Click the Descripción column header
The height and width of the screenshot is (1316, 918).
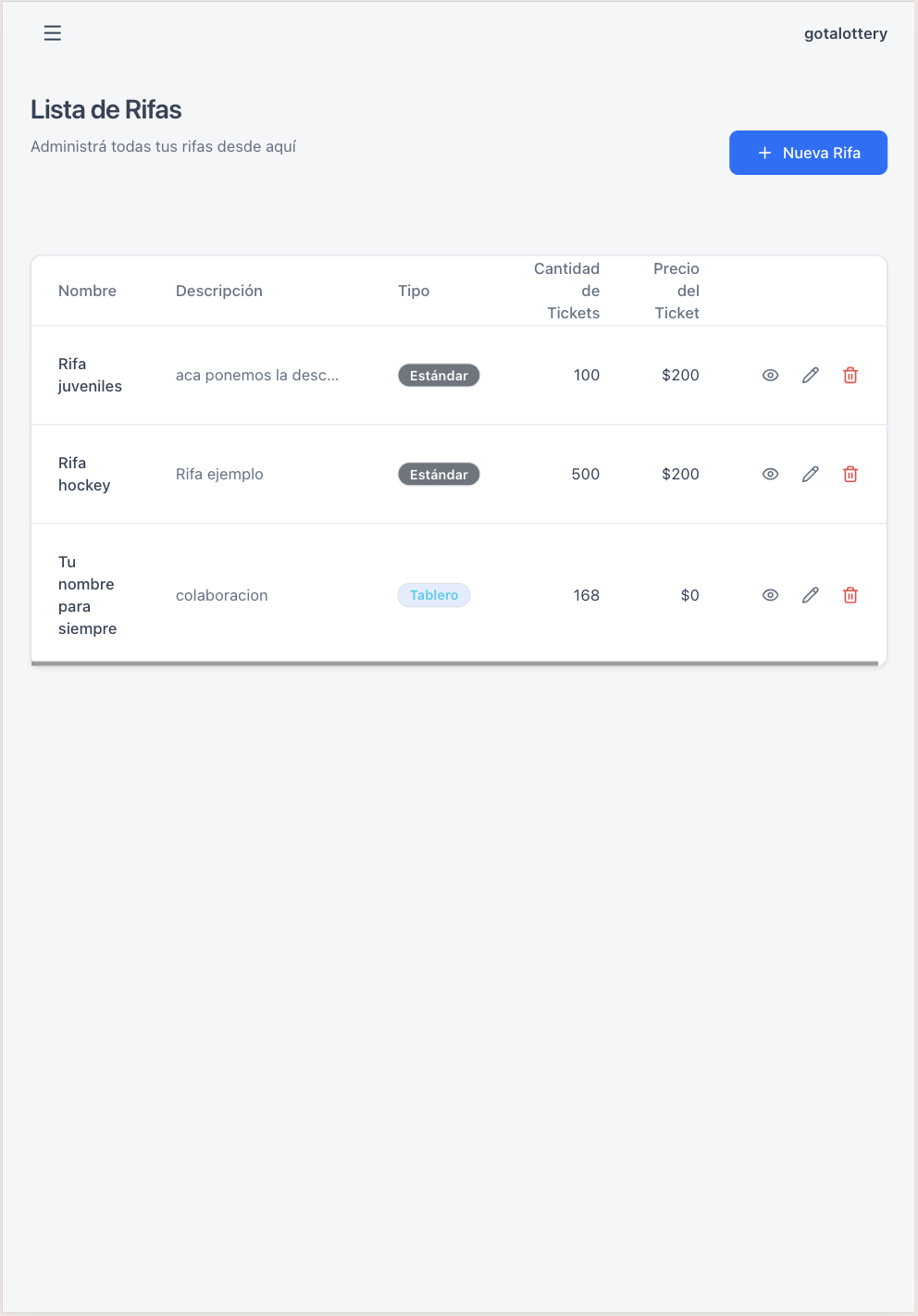pos(219,291)
